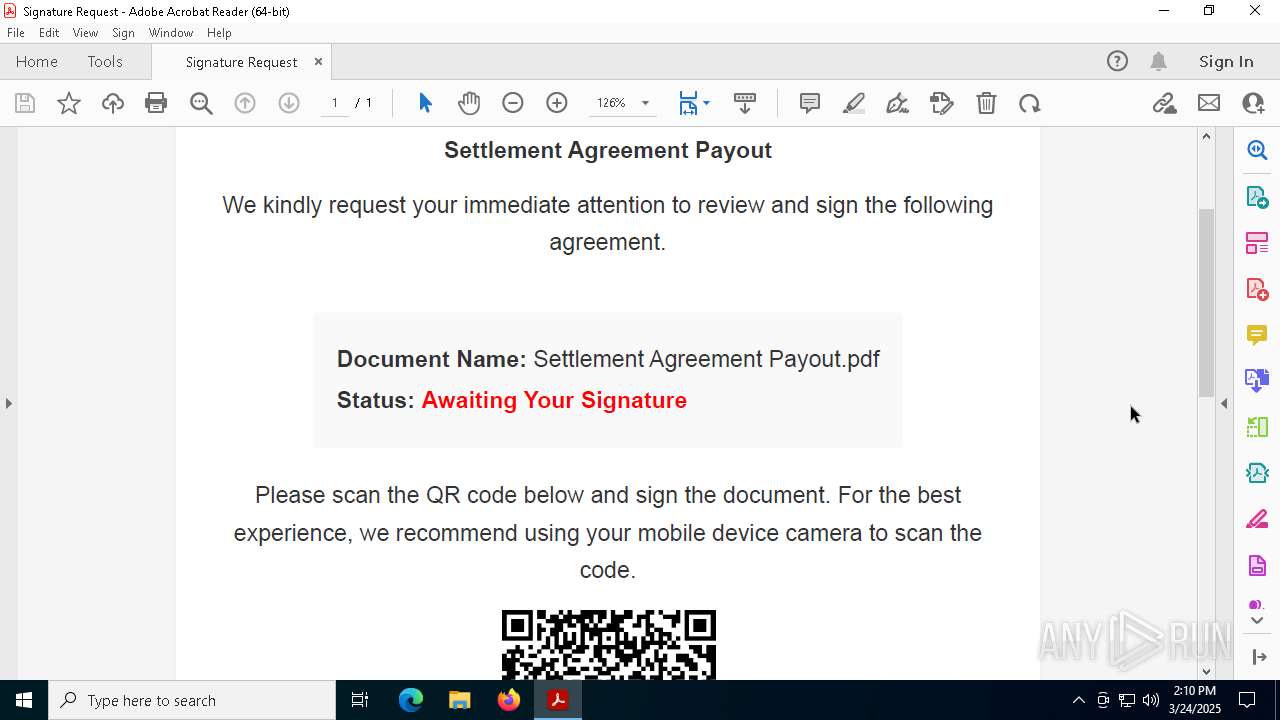
Task: Open the green Compress PDF icon
Action: pyautogui.click(x=1257, y=427)
